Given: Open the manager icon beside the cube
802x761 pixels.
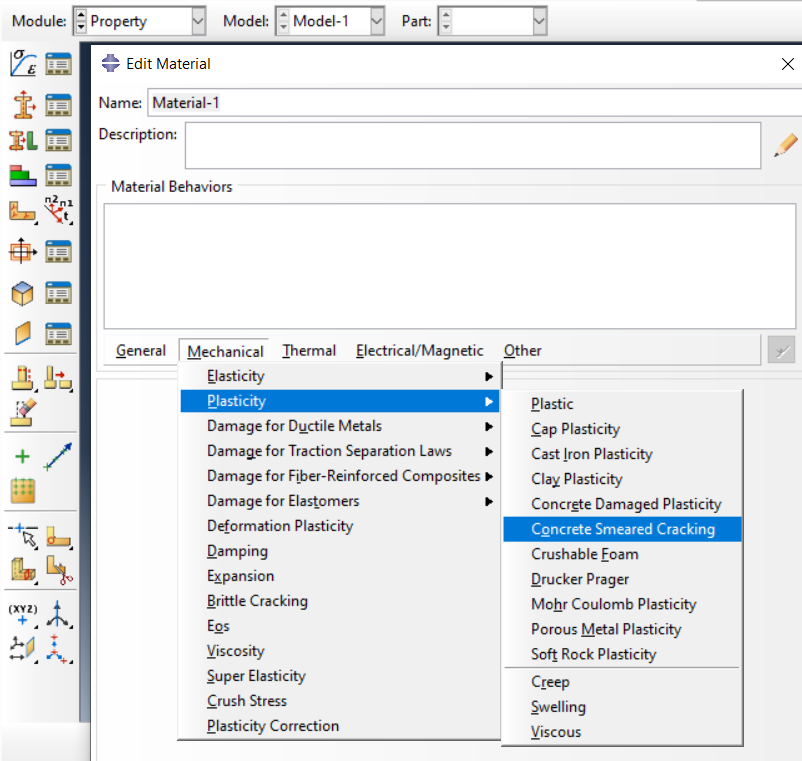Looking at the screenshot, I should pos(58,293).
